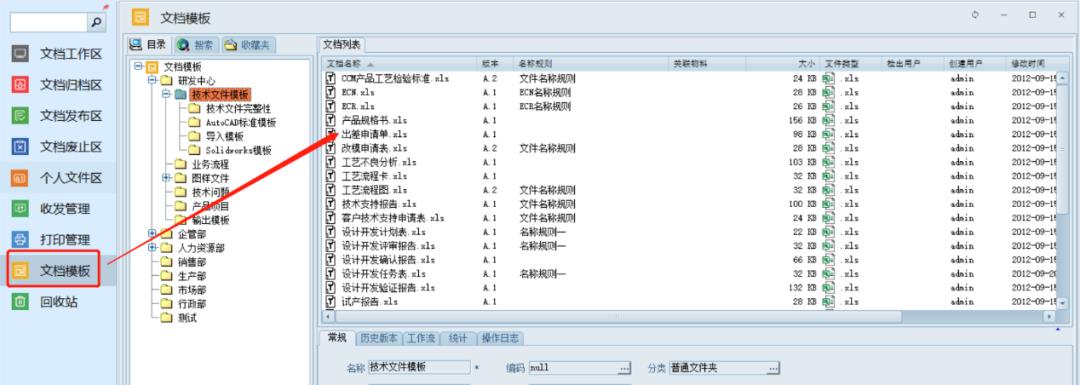The image size is (1080, 385).
Task: Select 客户技术支持申请表.xls row
Action: coord(689,218)
